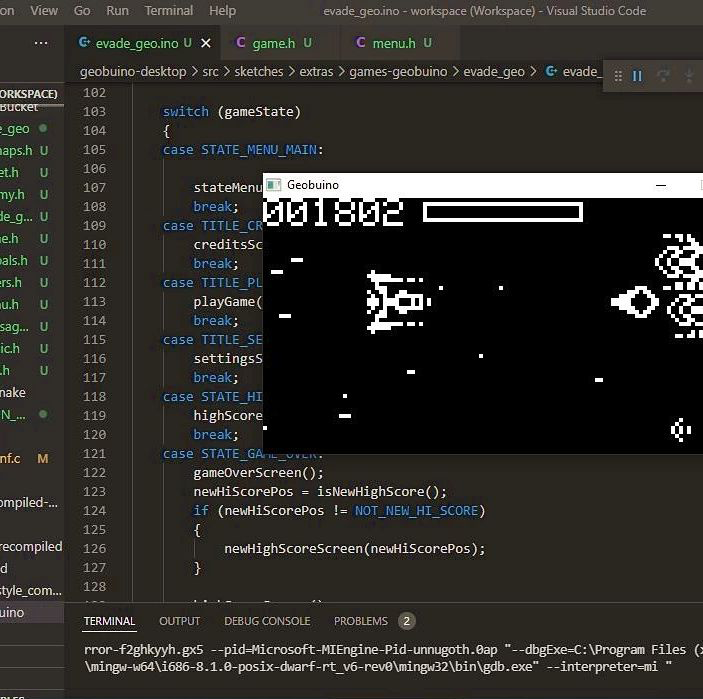The image size is (703, 699).
Task: Switch to the DEBUG CONSOLE panel tab
Action: point(267,621)
